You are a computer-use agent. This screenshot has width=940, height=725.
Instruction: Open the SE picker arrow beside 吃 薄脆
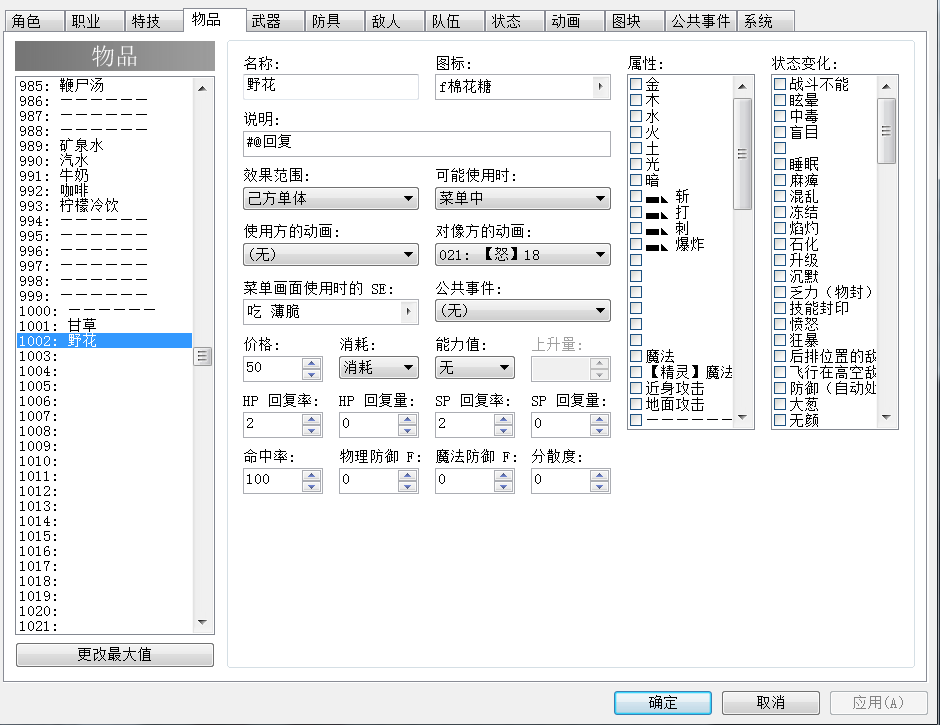(x=409, y=311)
